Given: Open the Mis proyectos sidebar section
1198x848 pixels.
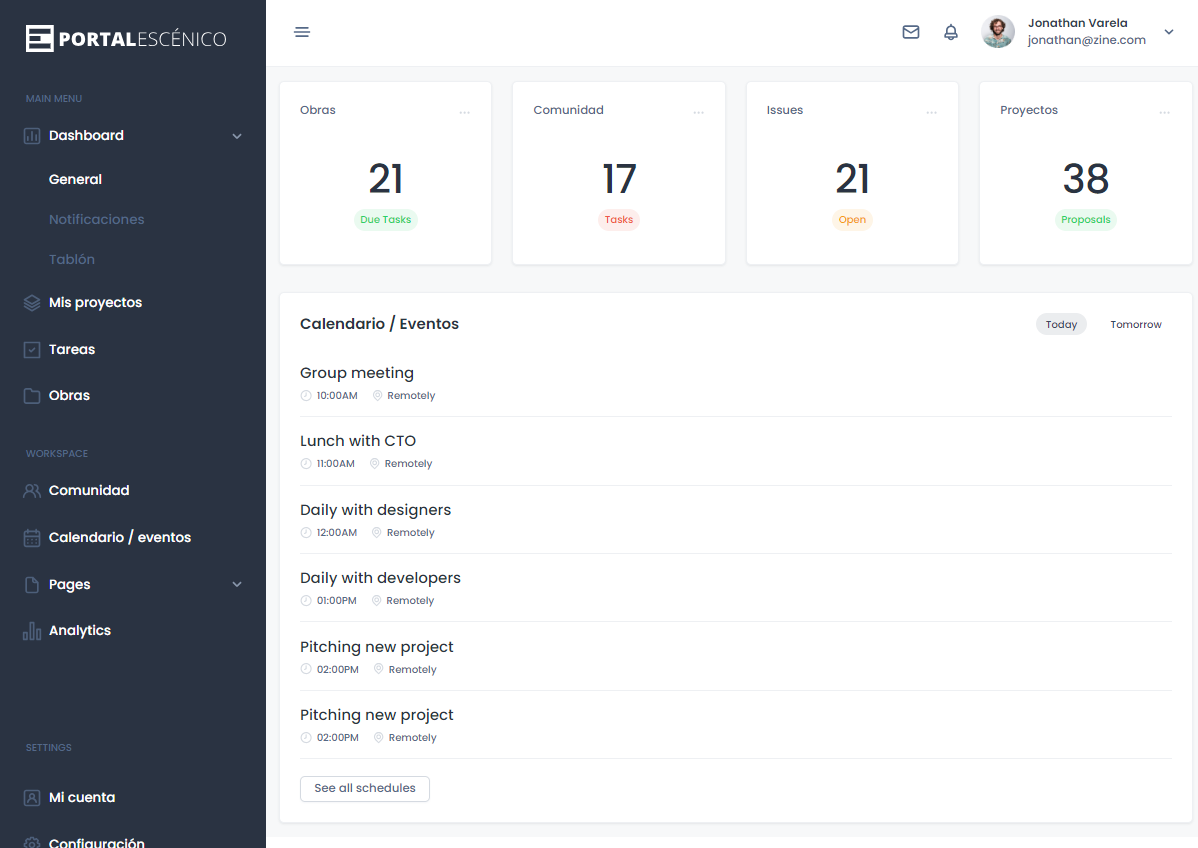Looking at the screenshot, I should click(x=94, y=302).
